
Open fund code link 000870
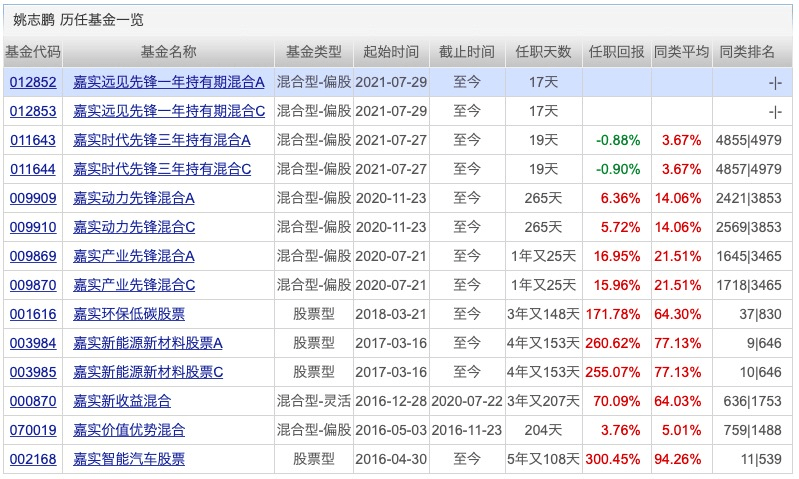pos(33,402)
